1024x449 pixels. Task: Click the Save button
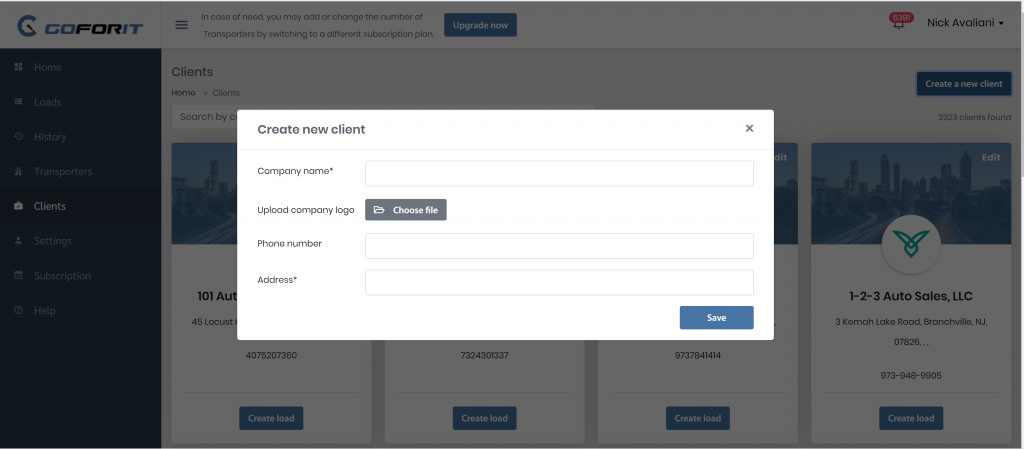716,318
